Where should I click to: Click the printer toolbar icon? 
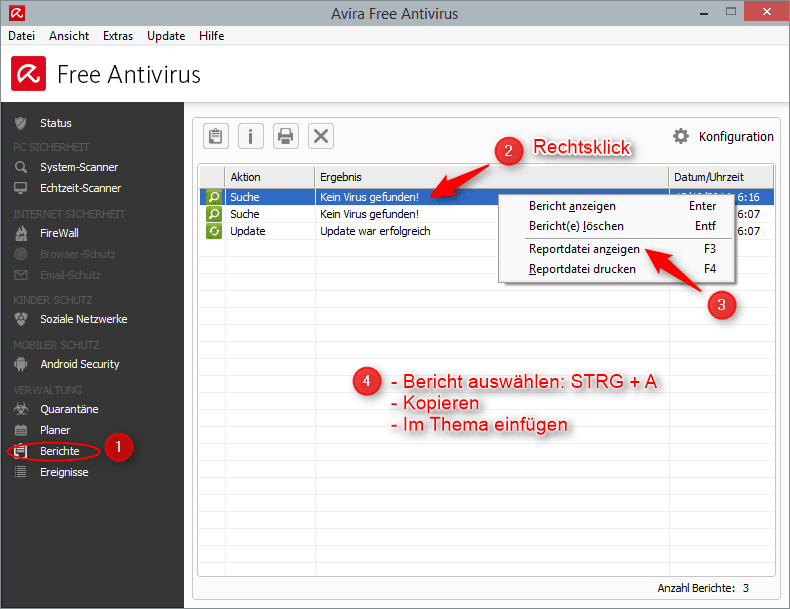pyautogui.click(x=286, y=136)
